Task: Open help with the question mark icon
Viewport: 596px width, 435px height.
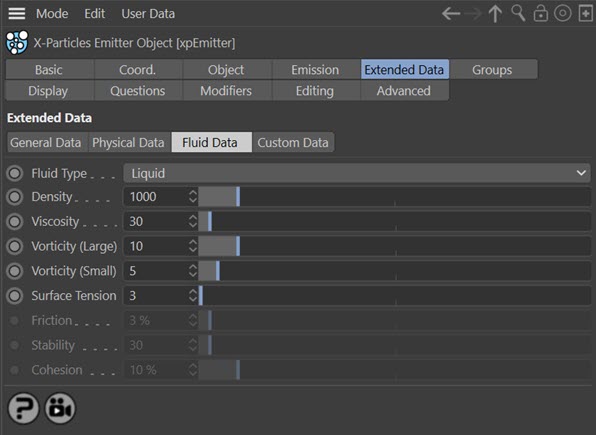Action: (x=24, y=409)
